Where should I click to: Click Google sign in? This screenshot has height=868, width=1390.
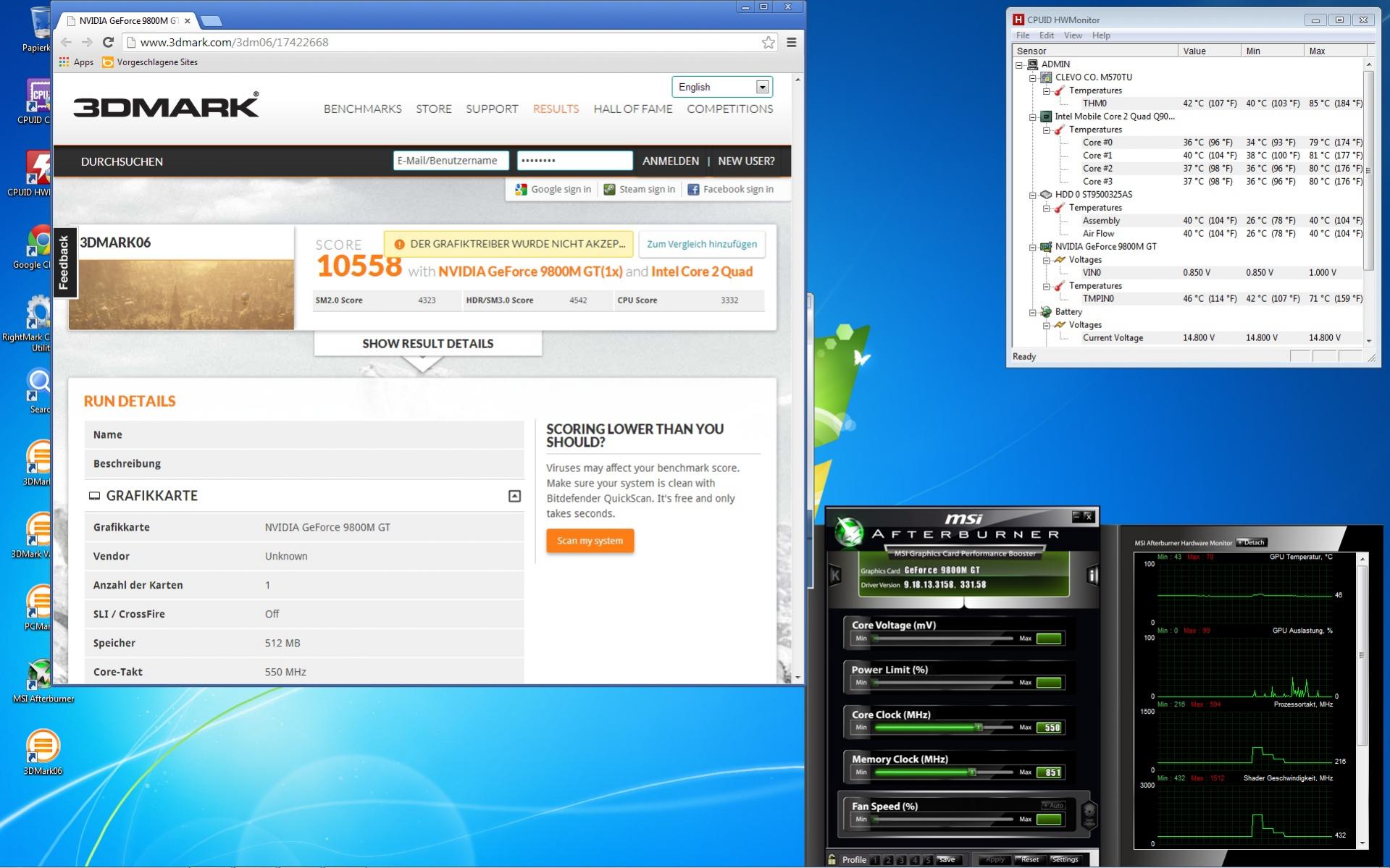point(553,190)
